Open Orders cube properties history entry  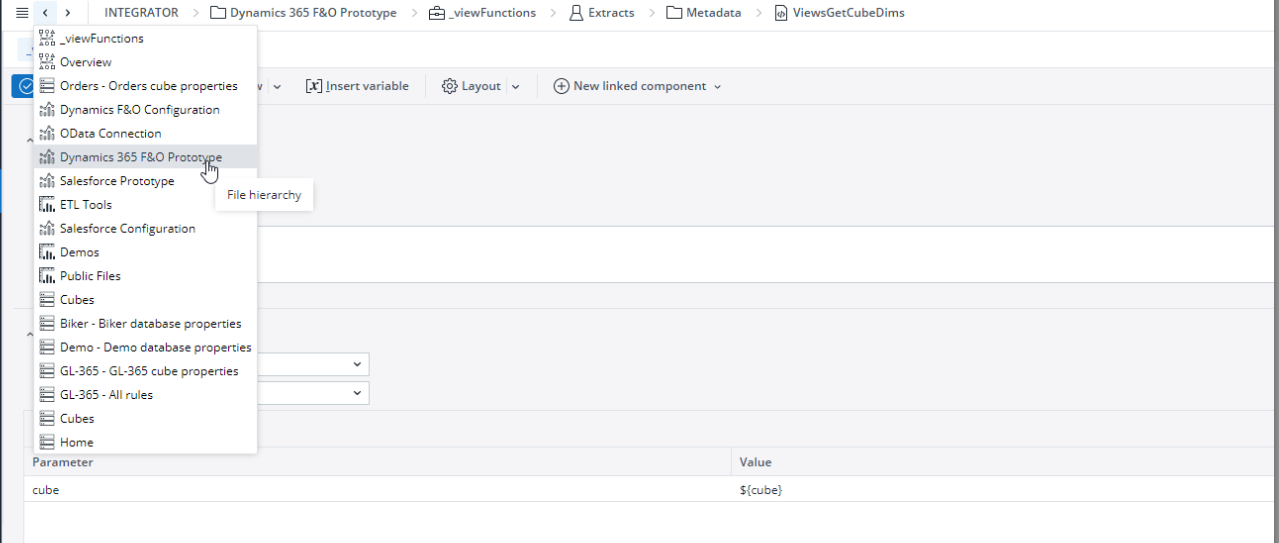pos(149,86)
